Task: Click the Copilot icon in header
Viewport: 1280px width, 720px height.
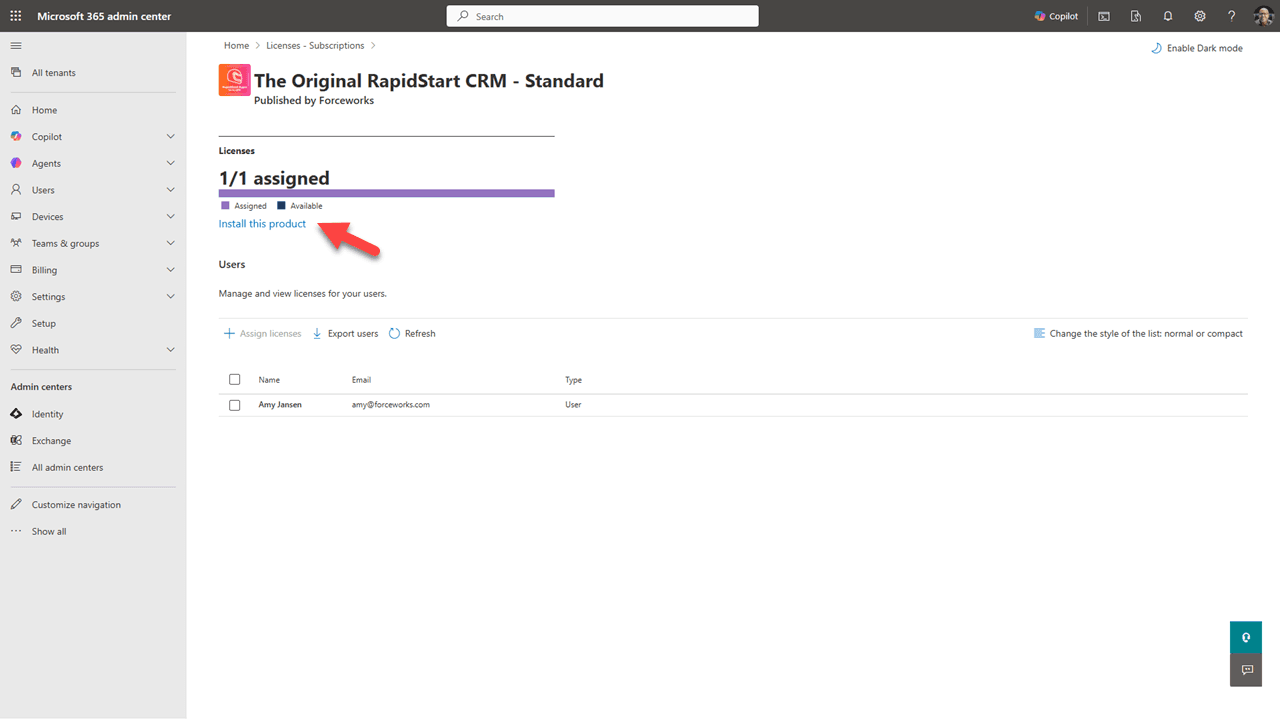Action: click(1056, 16)
